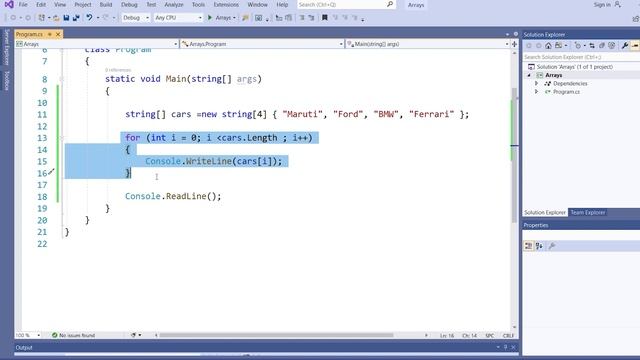Open the Test menu
The width and height of the screenshot is (640, 360).
(x=151, y=4)
